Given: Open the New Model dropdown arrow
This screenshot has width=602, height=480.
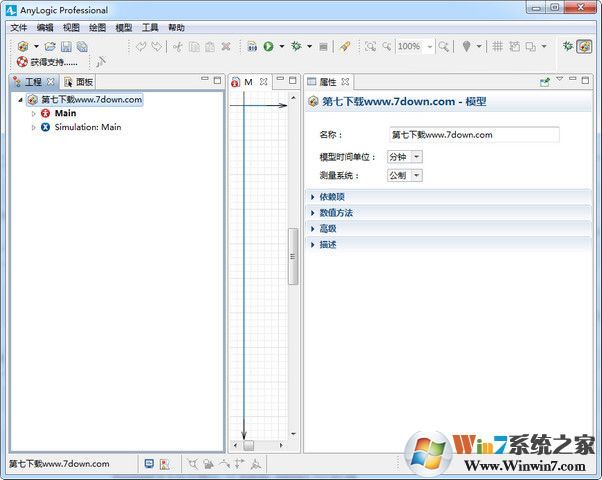Looking at the screenshot, I should (36, 46).
